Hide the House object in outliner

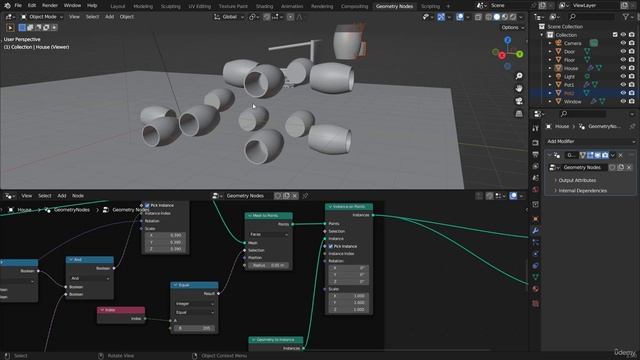click(623, 68)
